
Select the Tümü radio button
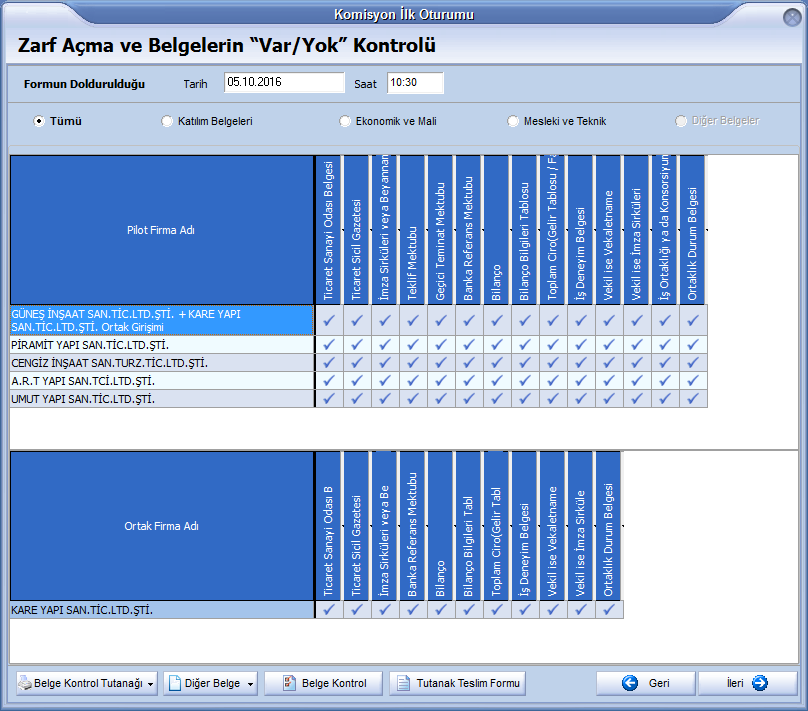click(39, 121)
